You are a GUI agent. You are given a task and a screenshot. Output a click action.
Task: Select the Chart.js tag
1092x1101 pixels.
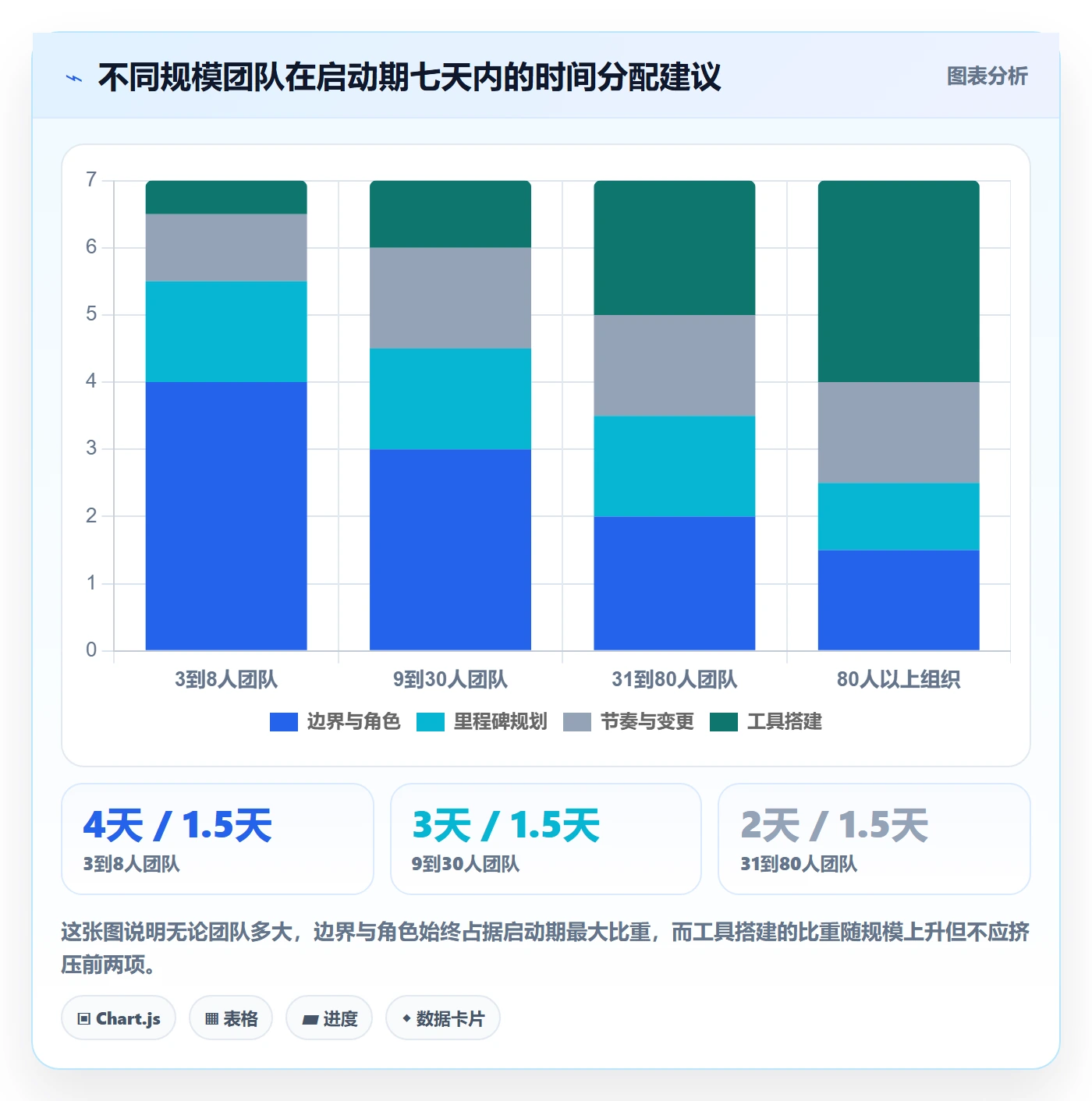[x=119, y=1018]
